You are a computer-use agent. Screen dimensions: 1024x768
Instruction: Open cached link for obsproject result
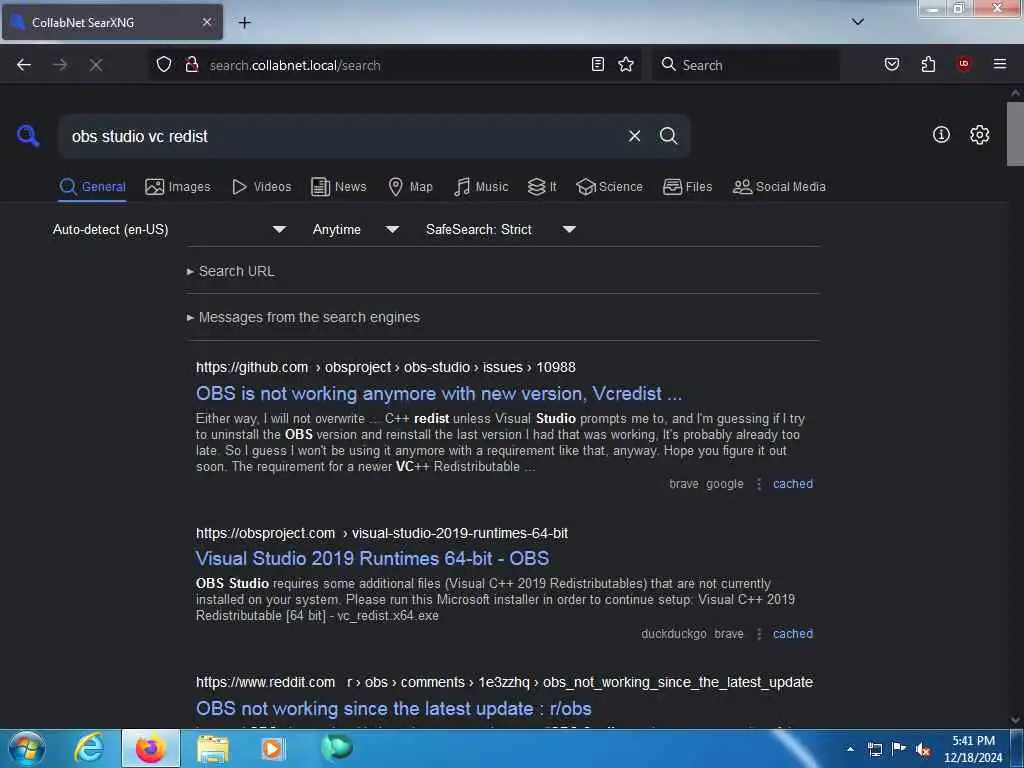point(793,633)
